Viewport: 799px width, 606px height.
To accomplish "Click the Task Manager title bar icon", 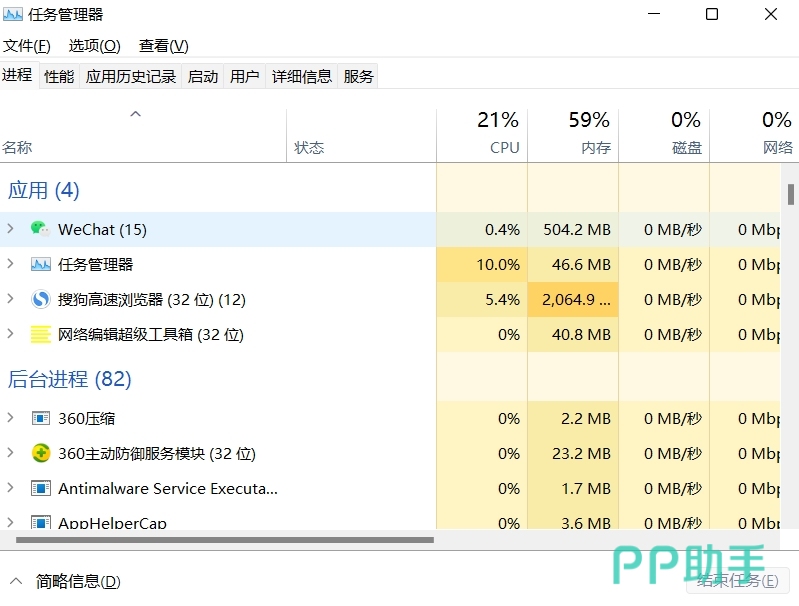I will 13,15.
